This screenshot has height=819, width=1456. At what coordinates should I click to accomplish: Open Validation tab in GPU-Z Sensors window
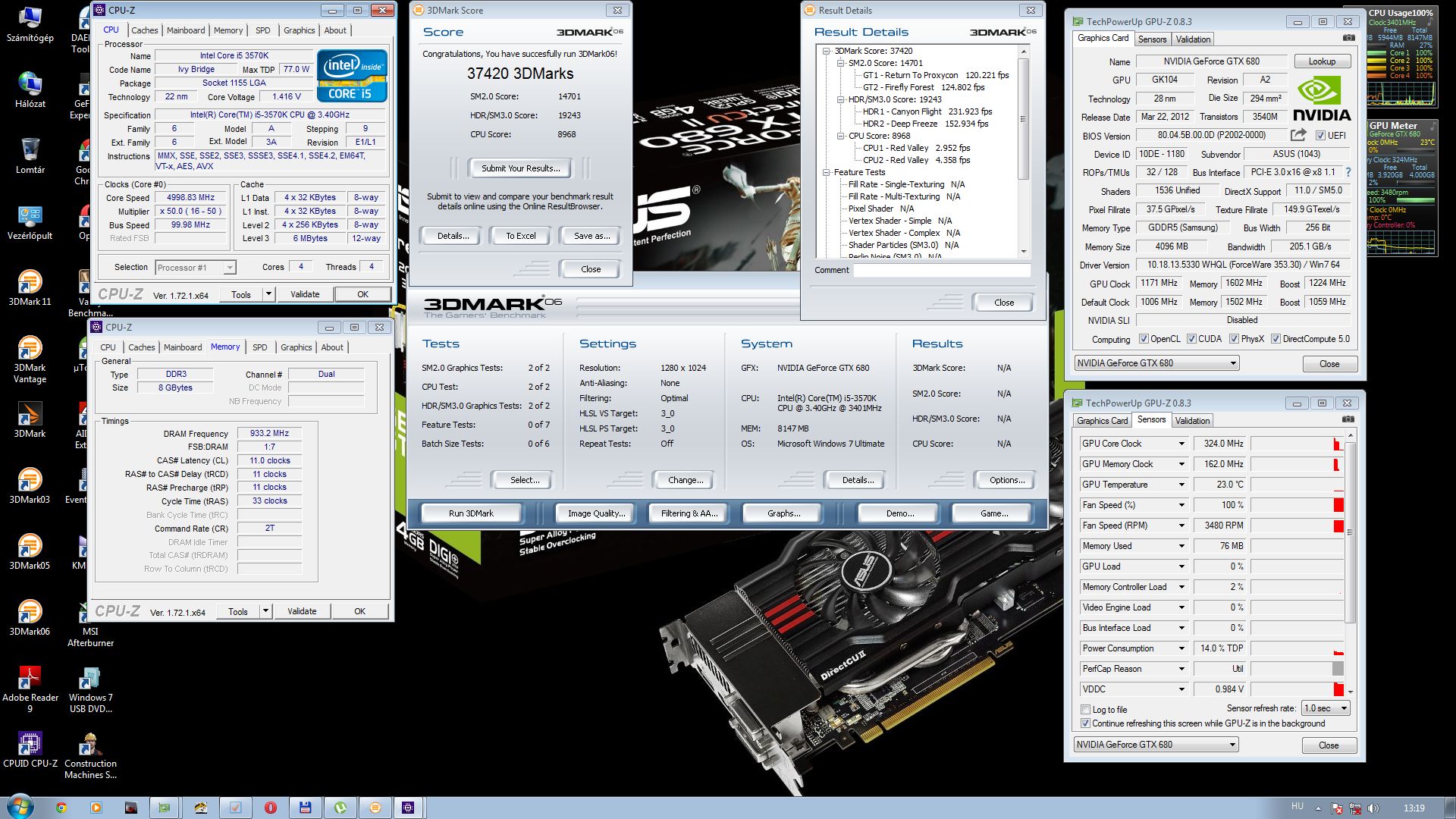pyautogui.click(x=1192, y=421)
